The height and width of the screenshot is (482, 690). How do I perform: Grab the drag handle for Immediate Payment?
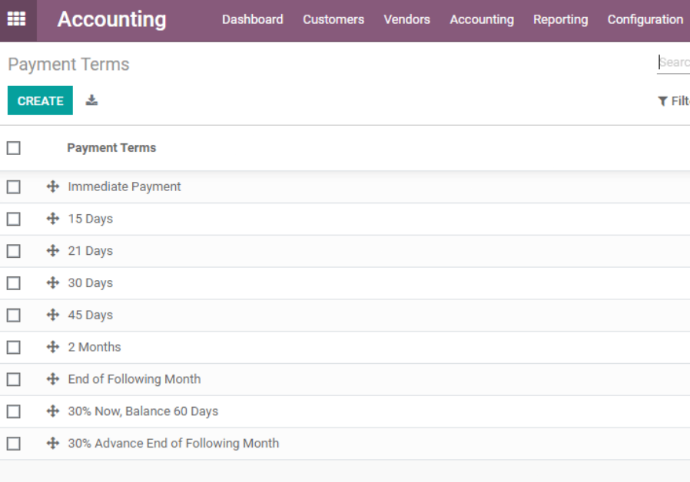(53, 186)
